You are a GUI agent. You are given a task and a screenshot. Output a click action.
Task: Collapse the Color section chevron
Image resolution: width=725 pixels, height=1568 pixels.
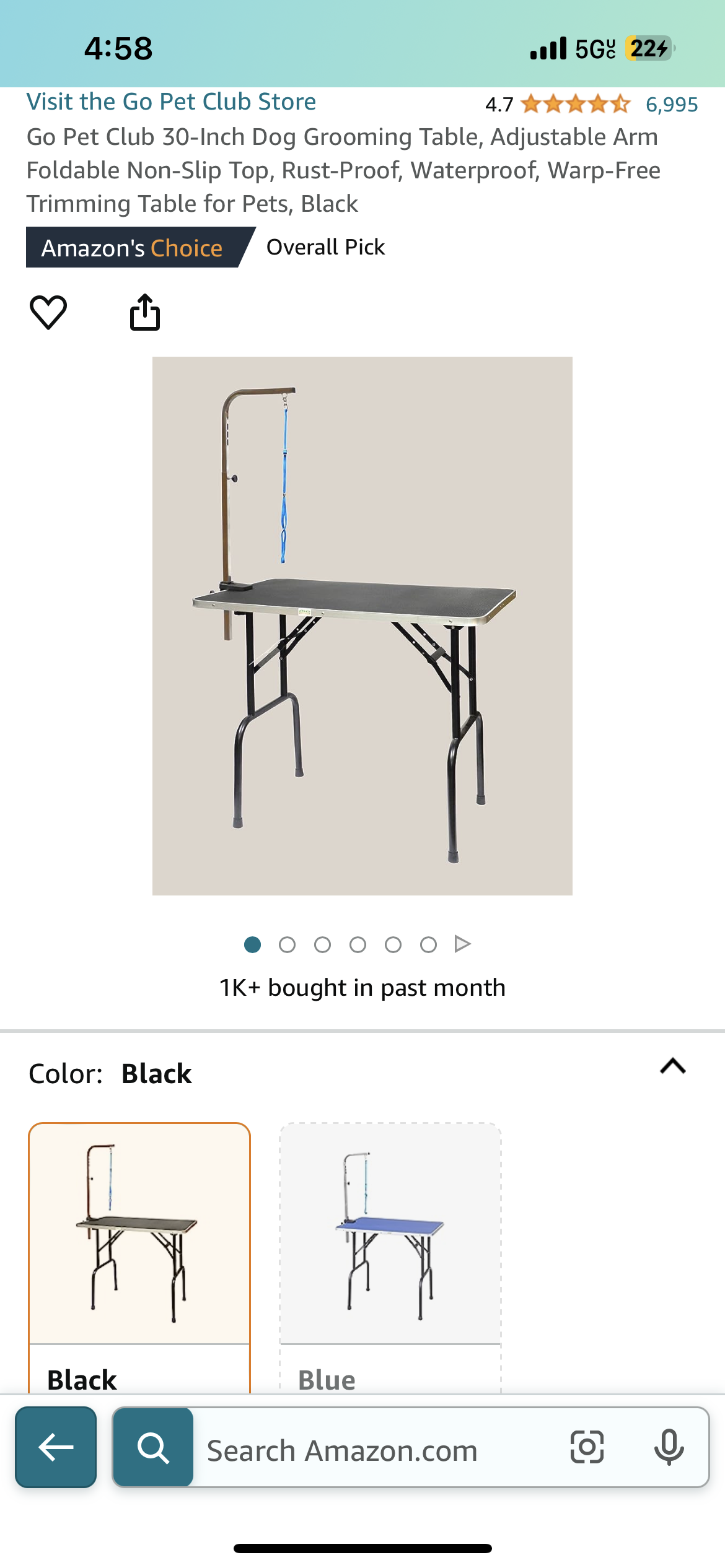click(x=672, y=1066)
